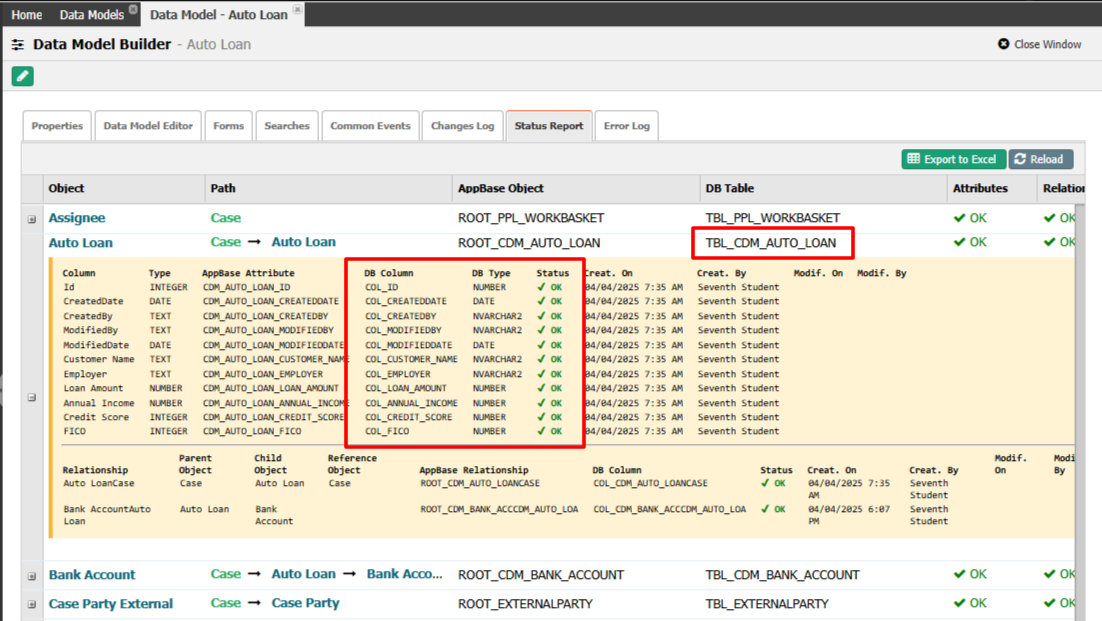Switch to the Data Models tab
Screen dimensions: 1102x621
pyautogui.click(x=91, y=15)
